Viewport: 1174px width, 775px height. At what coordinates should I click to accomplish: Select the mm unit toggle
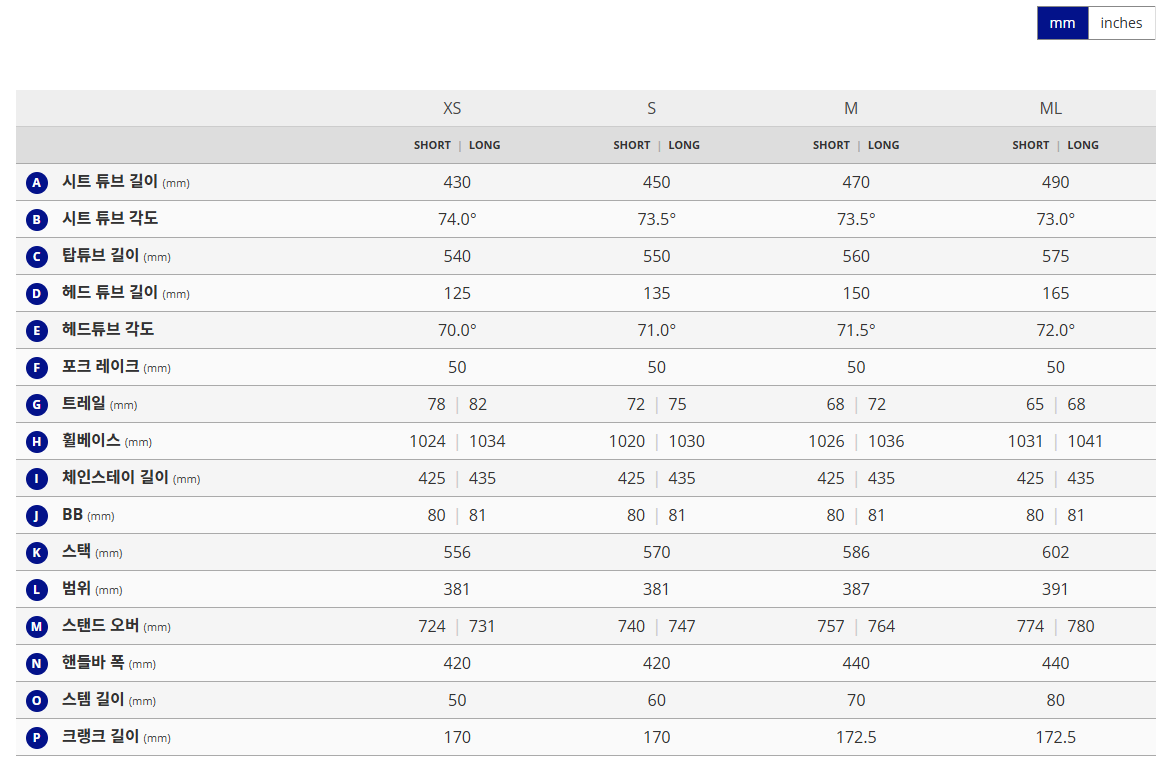pos(1062,23)
